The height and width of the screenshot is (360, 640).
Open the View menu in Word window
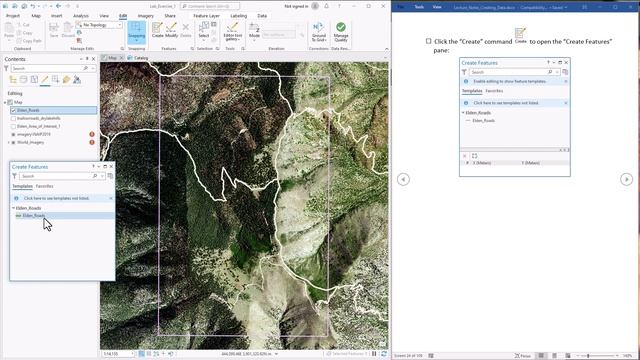[x=437, y=7]
